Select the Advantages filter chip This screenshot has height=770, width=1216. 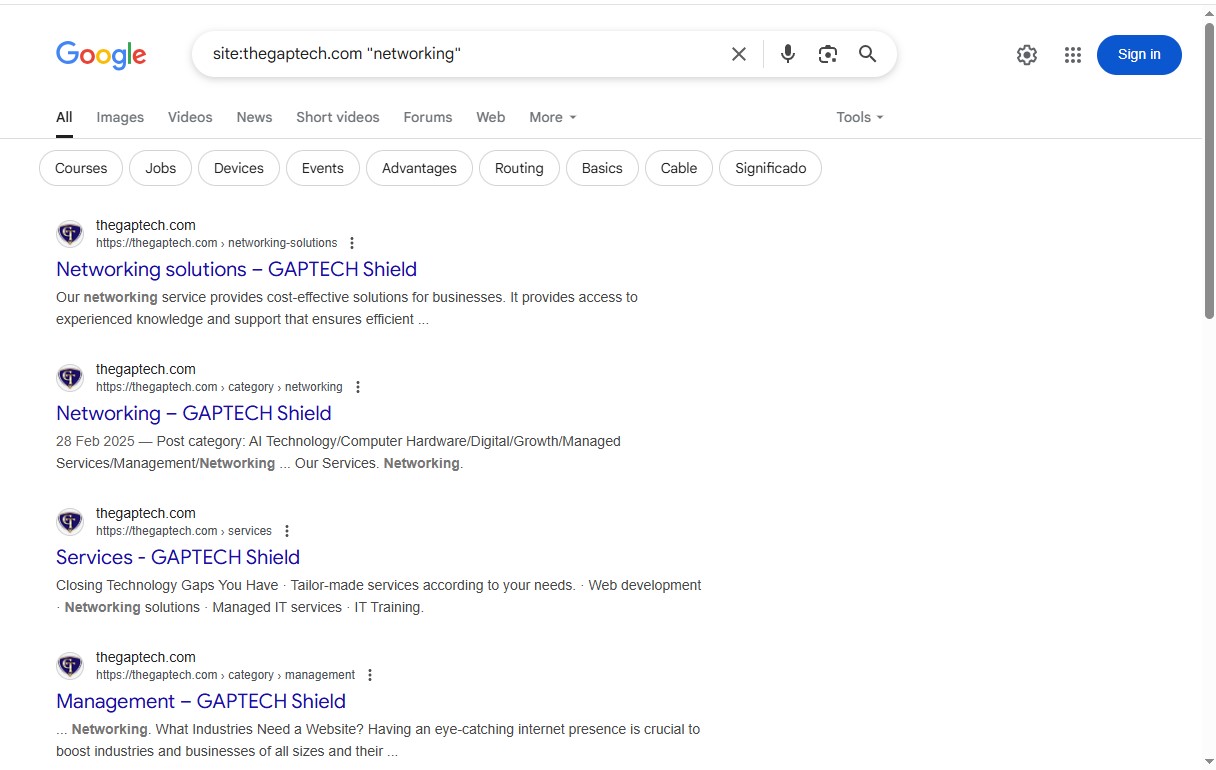pos(419,168)
